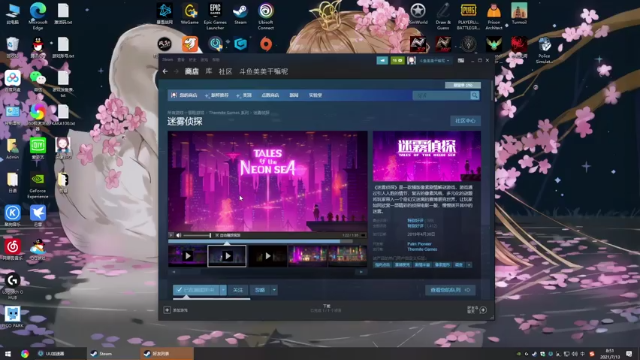640x360 pixels.
Task: Toggle the trailer autoplay checkbox
Action: point(217,235)
